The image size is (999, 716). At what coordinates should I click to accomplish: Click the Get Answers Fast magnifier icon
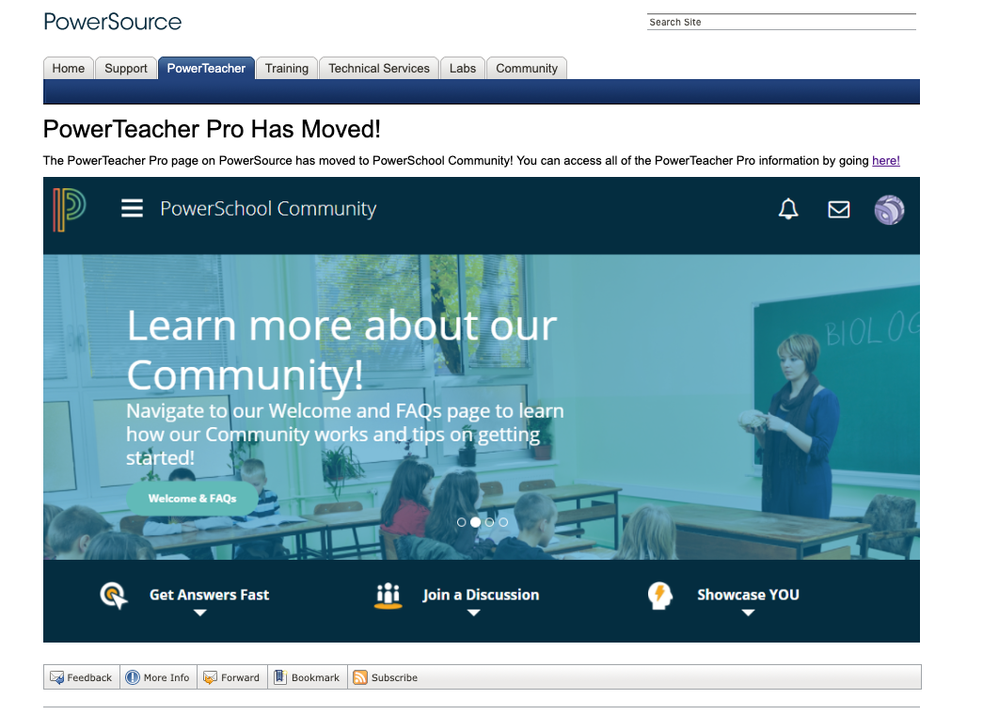(114, 596)
